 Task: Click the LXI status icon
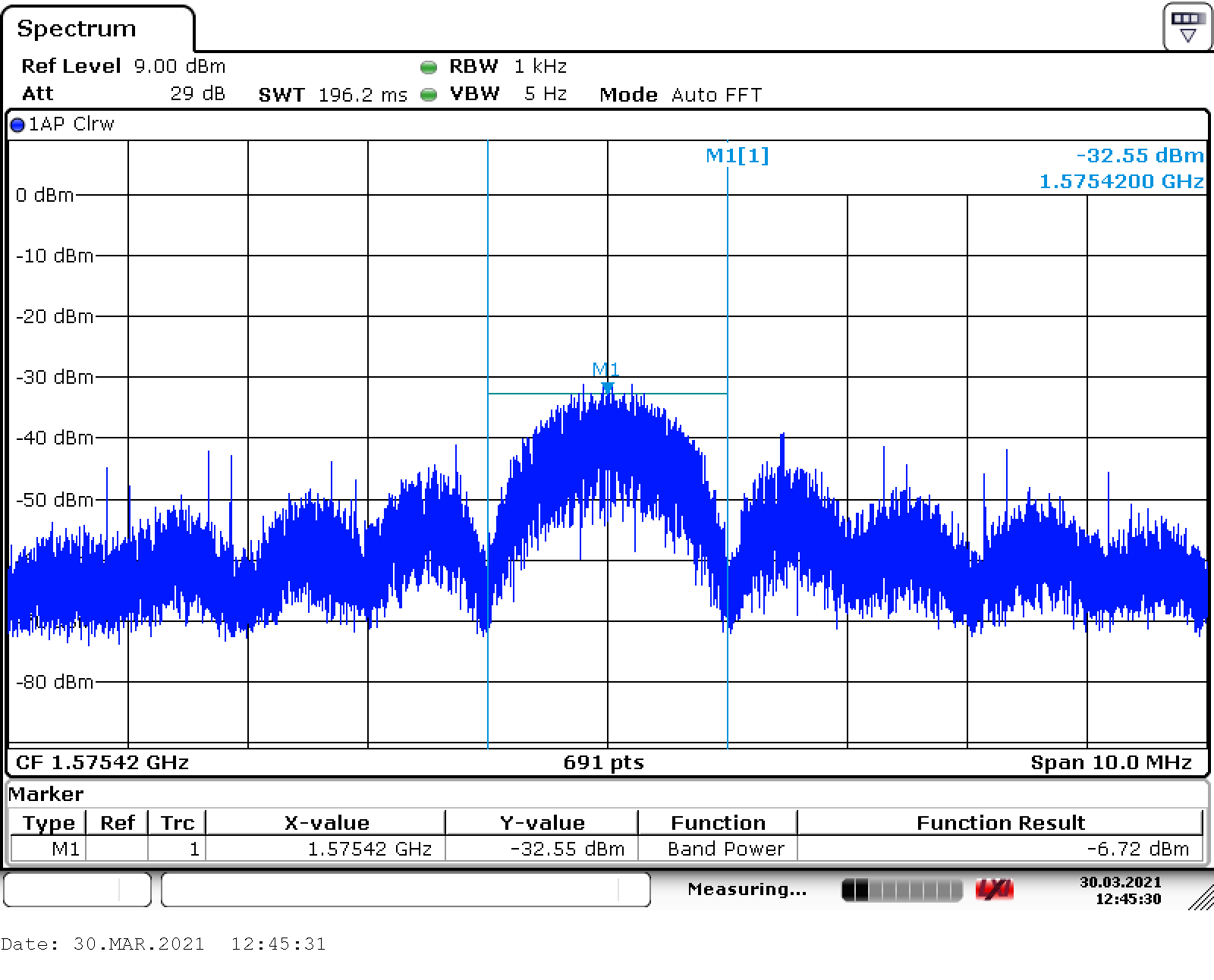coord(994,889)
